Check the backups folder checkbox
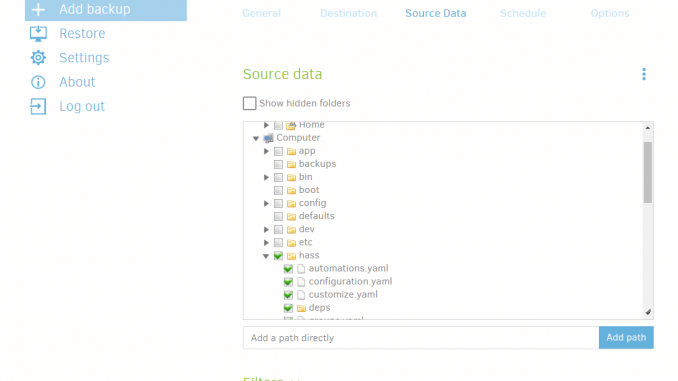Screen dimensions: 678x381 [x=278, y=164]
